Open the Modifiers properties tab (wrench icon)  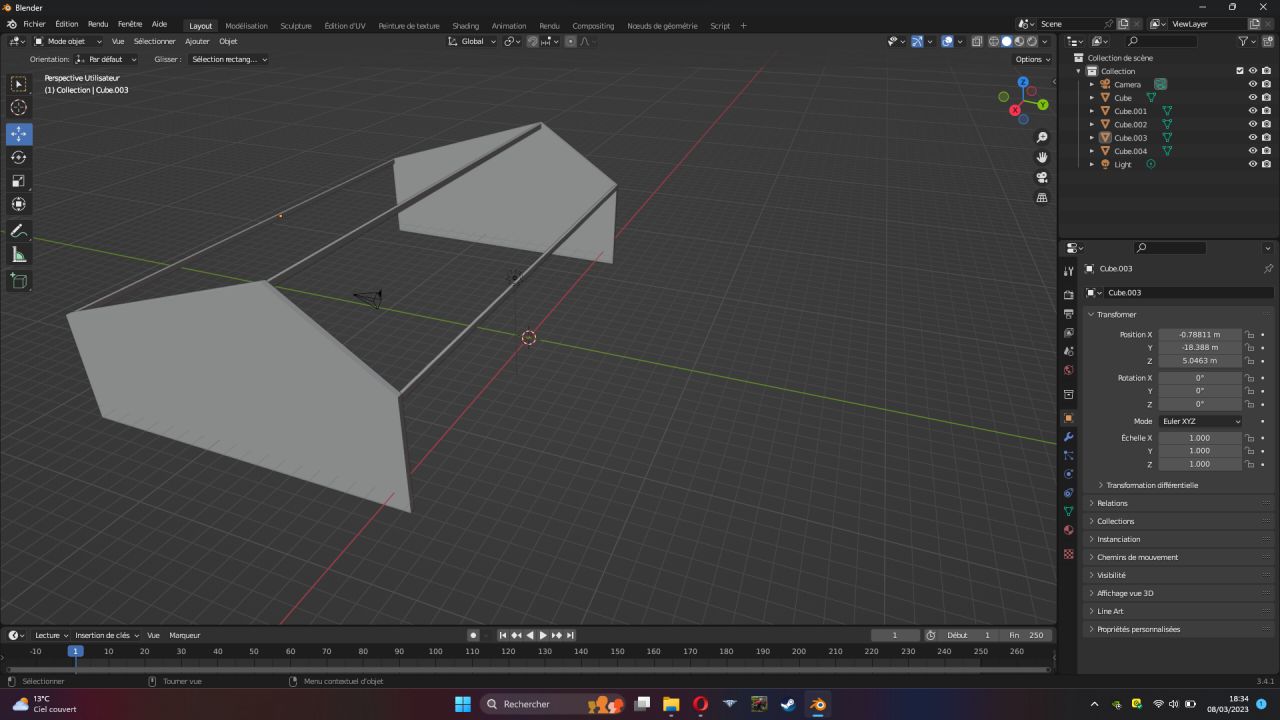tap(1068, 438)
